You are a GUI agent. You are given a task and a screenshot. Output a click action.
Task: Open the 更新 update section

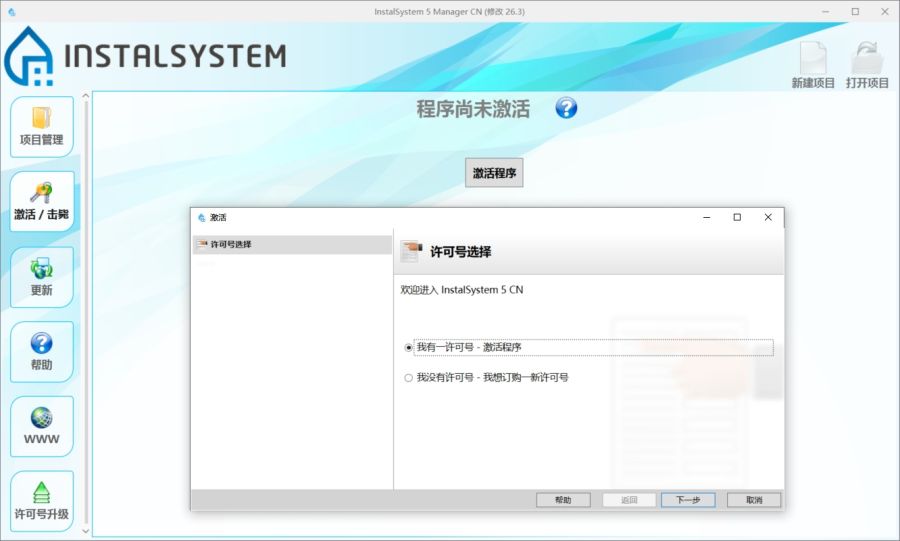(x=41, y=277)
